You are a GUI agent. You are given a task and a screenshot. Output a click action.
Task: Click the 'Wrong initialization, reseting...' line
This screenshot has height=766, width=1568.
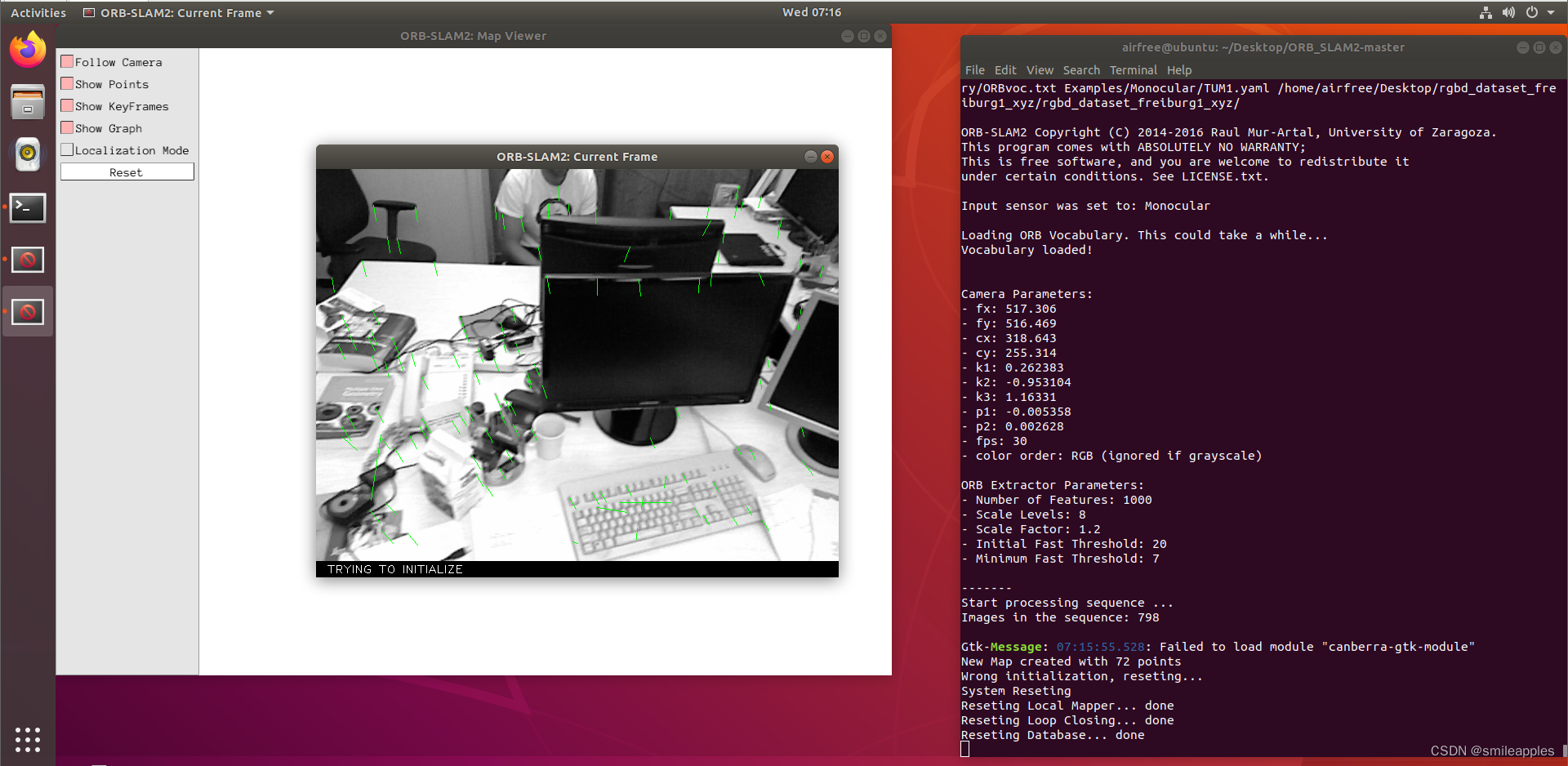pyautogui.click(x=1082, y=676)
